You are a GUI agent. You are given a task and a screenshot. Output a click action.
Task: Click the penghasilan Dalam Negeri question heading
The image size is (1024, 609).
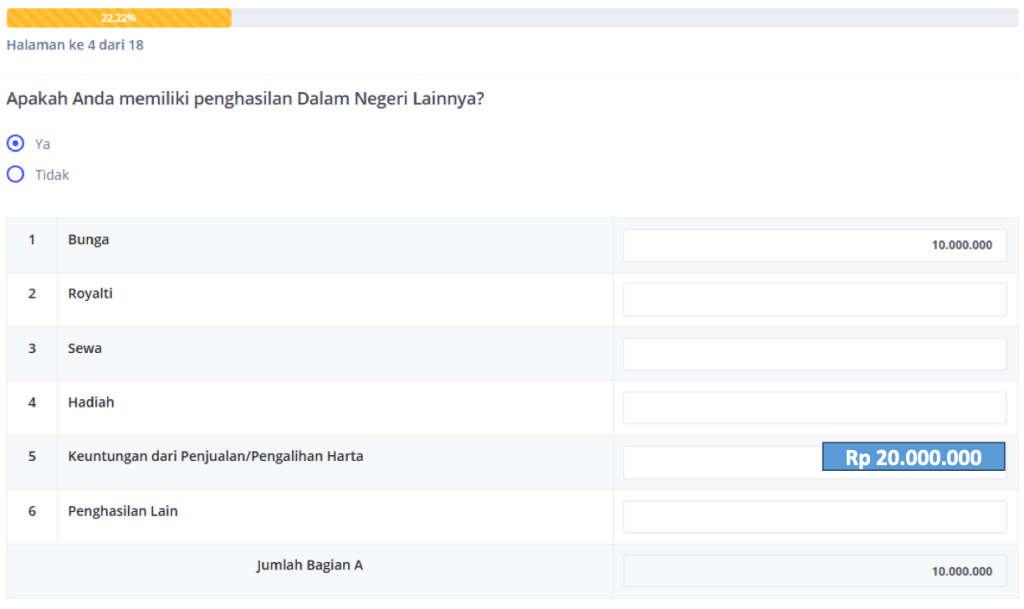[246, 99]
